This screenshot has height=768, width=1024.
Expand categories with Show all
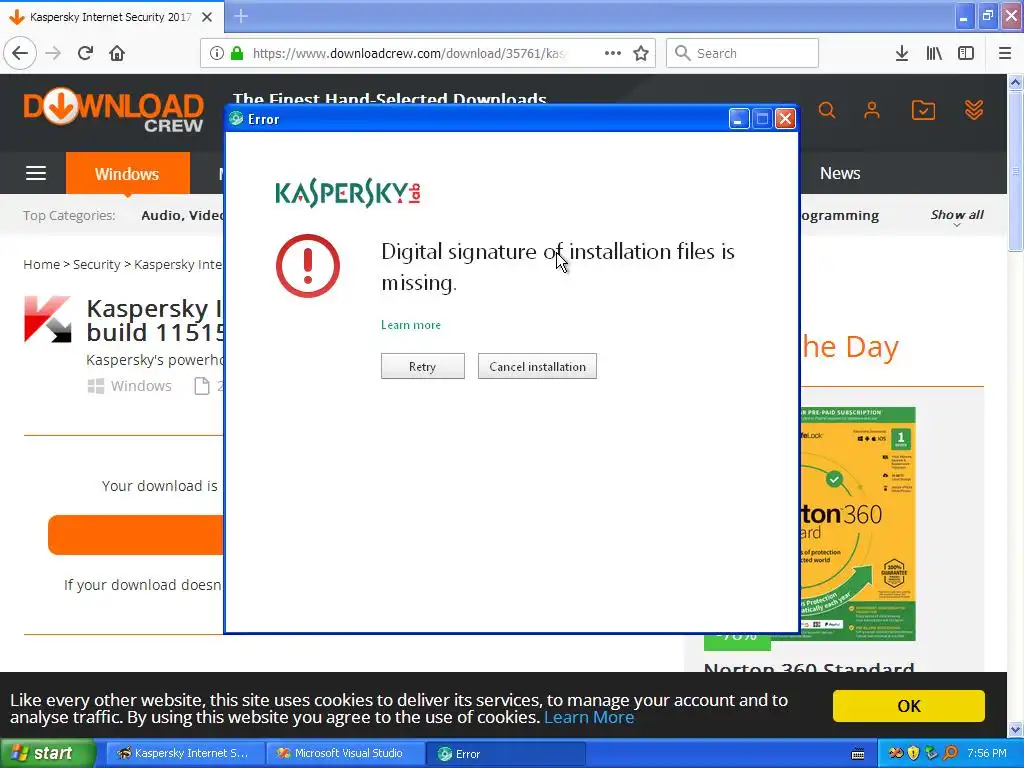coord(957,215)
